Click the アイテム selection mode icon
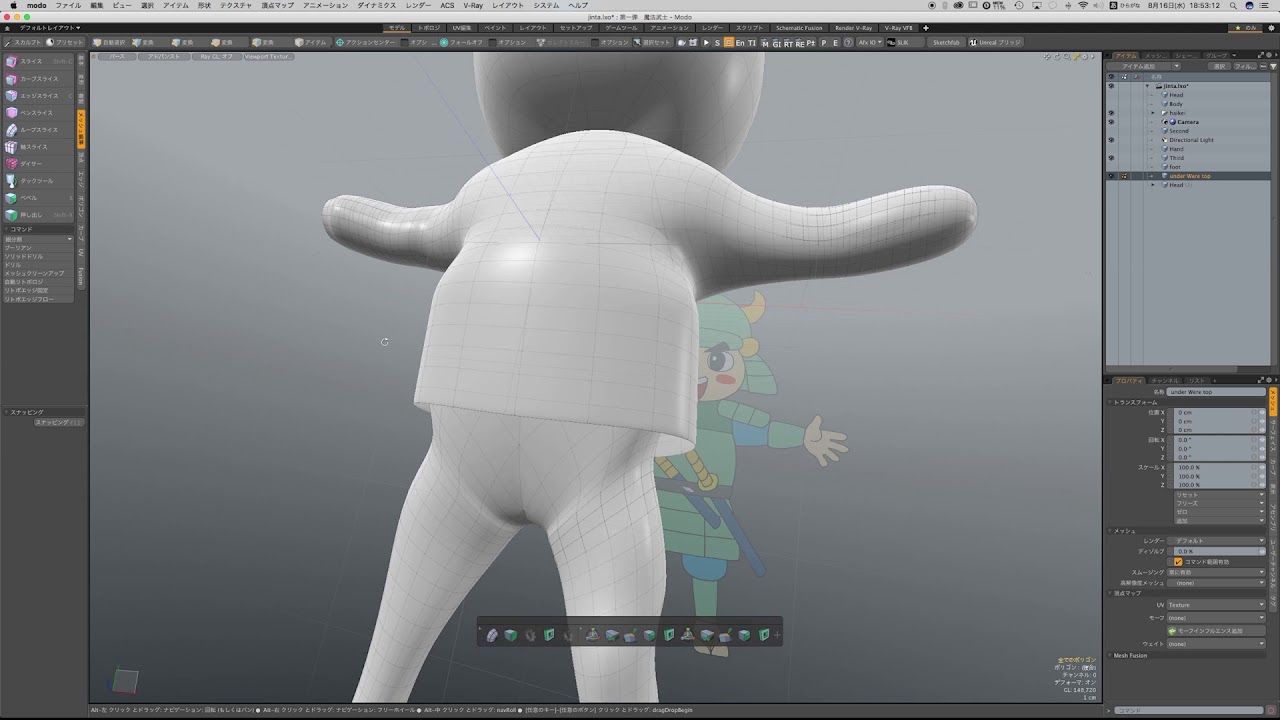 pyautogui.click(x=299, y=43)
